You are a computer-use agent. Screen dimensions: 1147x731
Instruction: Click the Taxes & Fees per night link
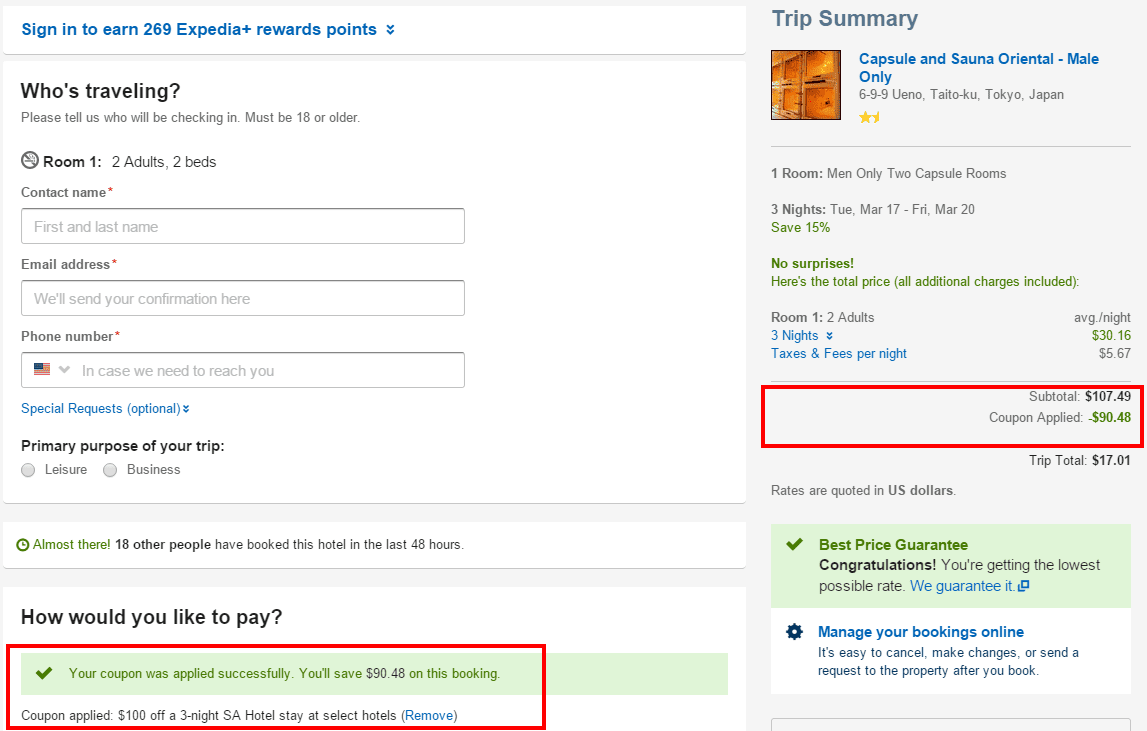(839, 353)
